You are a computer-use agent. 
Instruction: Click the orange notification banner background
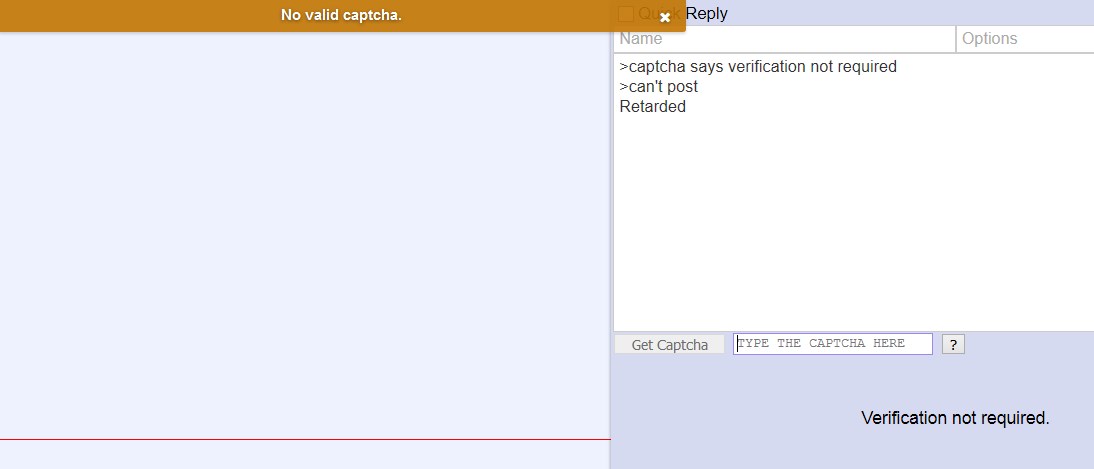coord(140,15)
